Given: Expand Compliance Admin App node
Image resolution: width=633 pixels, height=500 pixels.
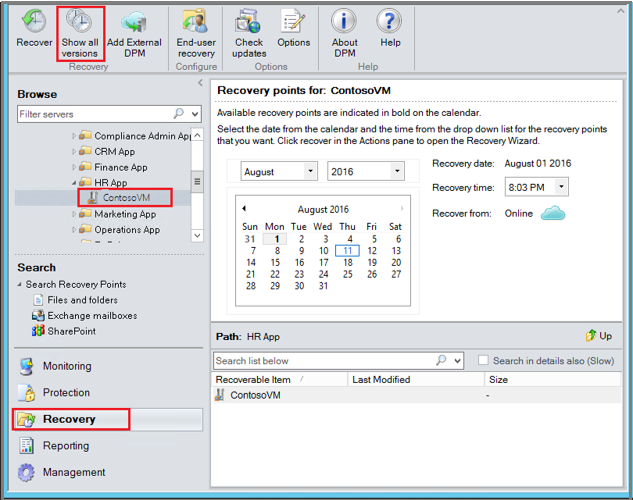Looking at the screenshot, I should tap(74, 136).
